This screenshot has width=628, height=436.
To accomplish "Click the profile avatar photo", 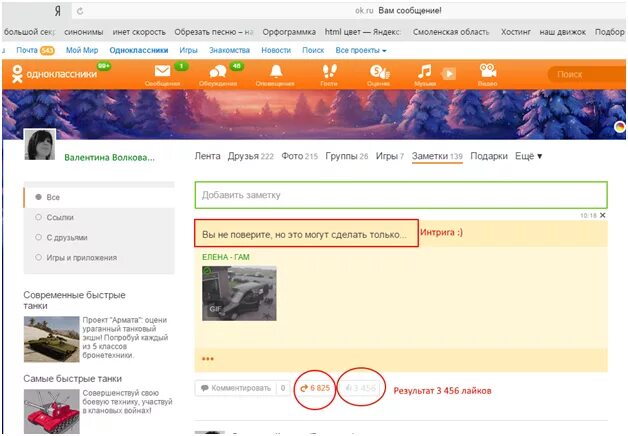I will [x=40, y=145].
